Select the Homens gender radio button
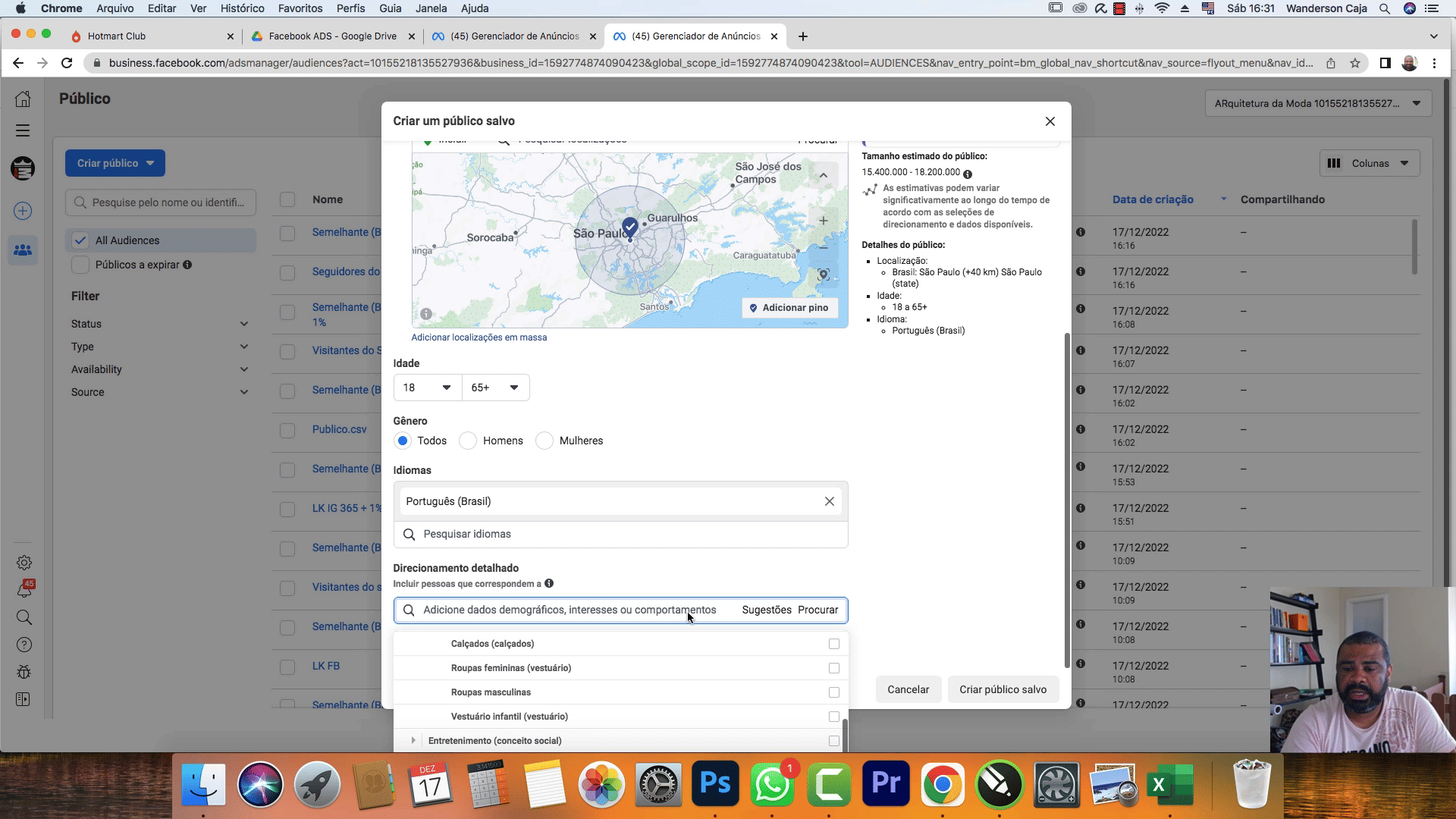This screenshot has height=819, width=1456. 468,441
